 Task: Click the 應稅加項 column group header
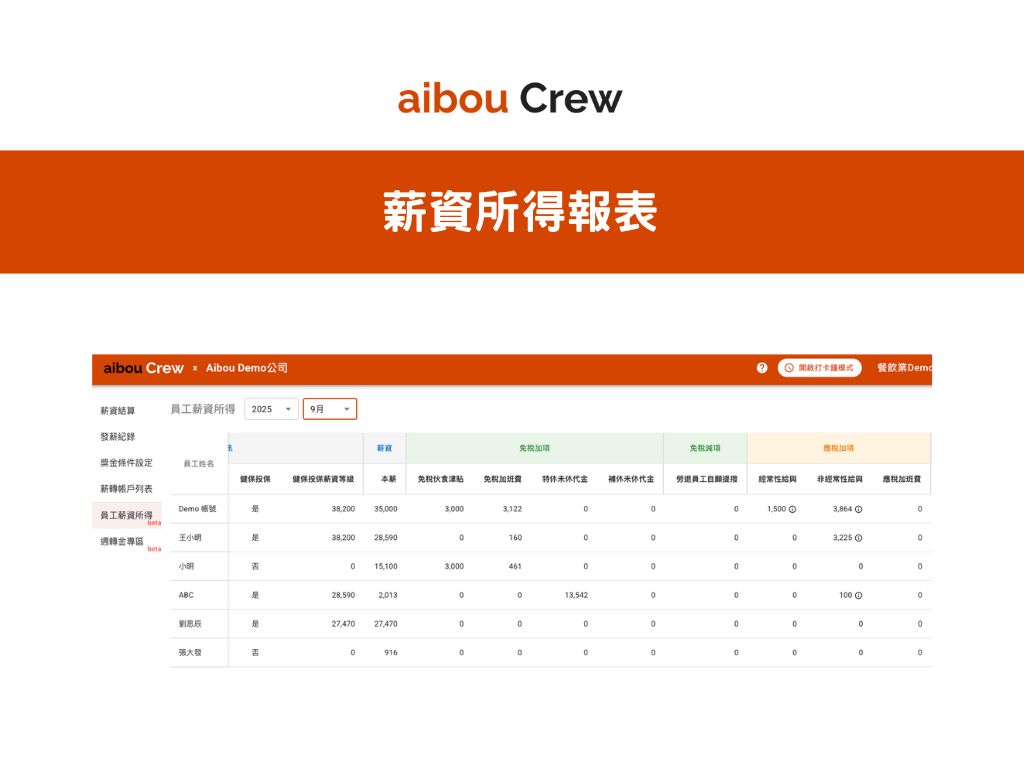point(839,448)
